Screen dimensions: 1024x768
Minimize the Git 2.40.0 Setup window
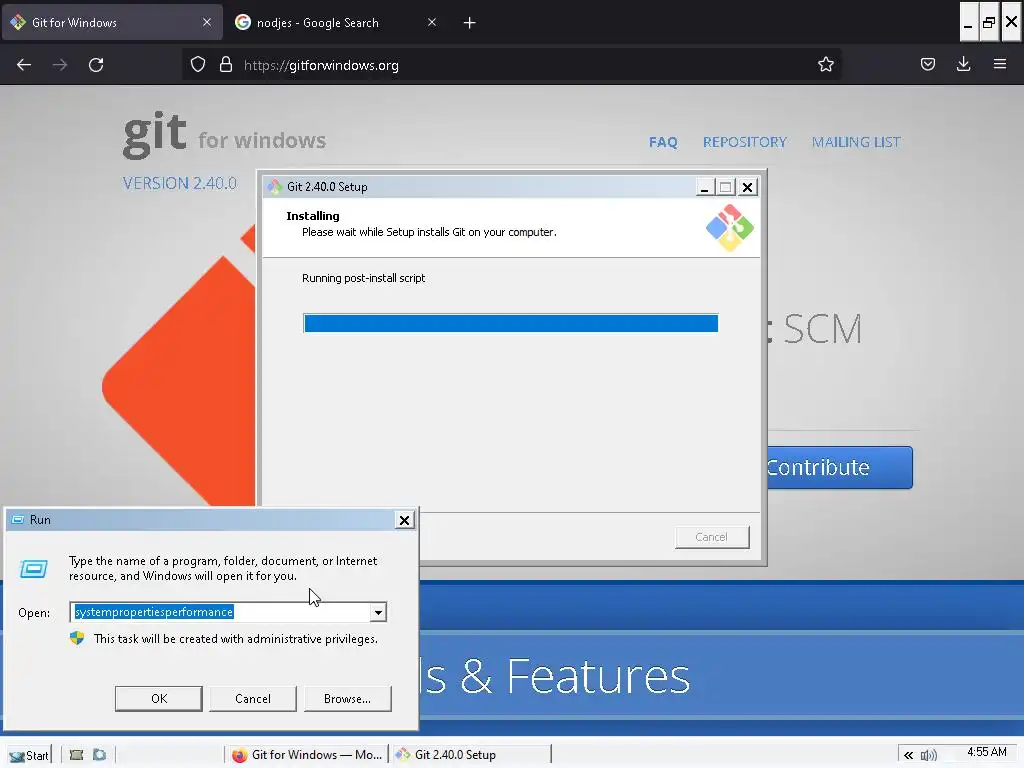(704, 187)
